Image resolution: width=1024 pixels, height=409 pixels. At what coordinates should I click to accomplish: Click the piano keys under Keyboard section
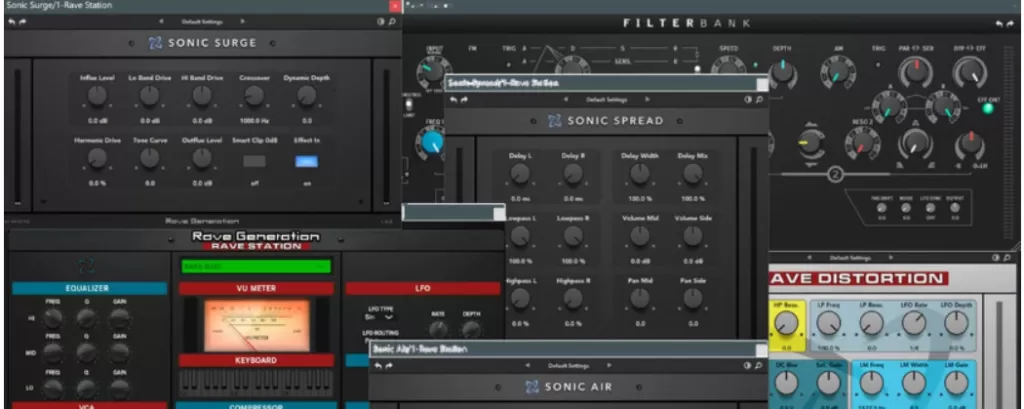click(256, 383)
